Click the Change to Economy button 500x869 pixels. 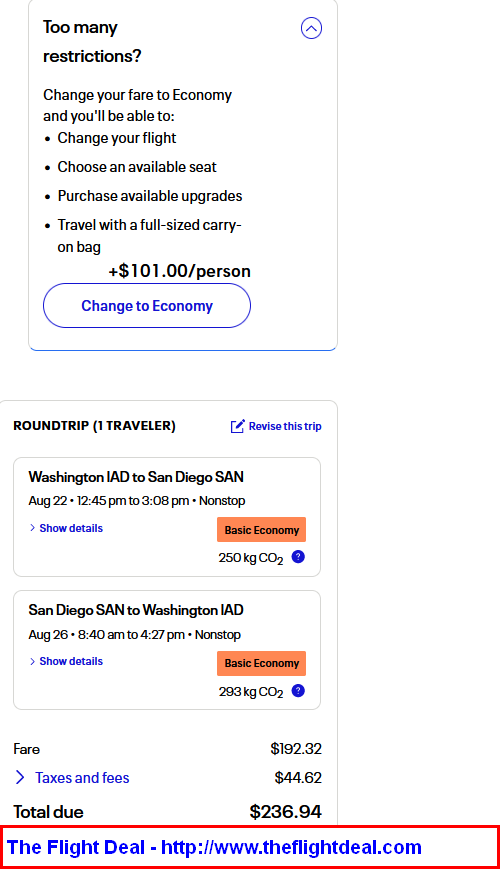coord(147,306)
